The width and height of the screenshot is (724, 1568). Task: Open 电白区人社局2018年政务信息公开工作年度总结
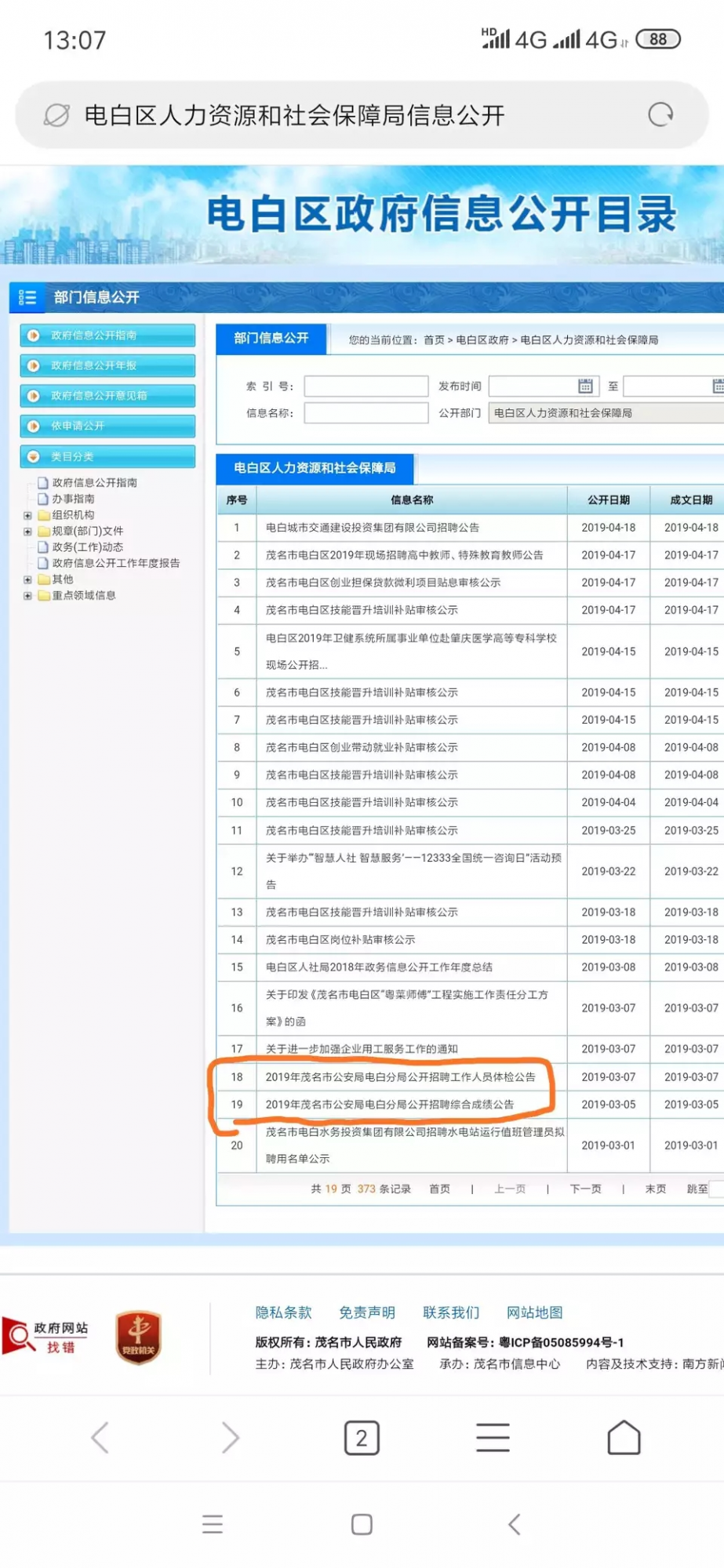[379, 967]
